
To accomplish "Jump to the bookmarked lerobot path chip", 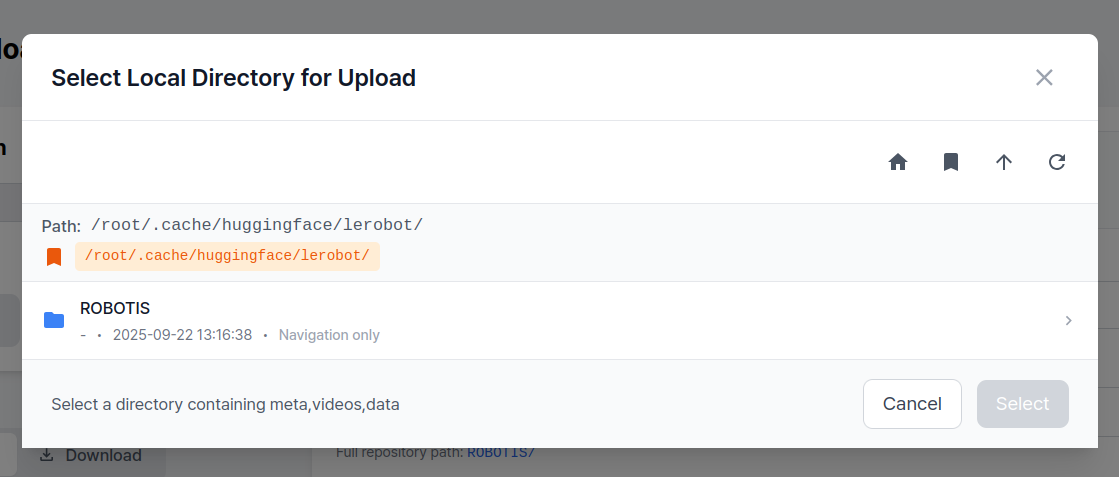I will (227, 256).
